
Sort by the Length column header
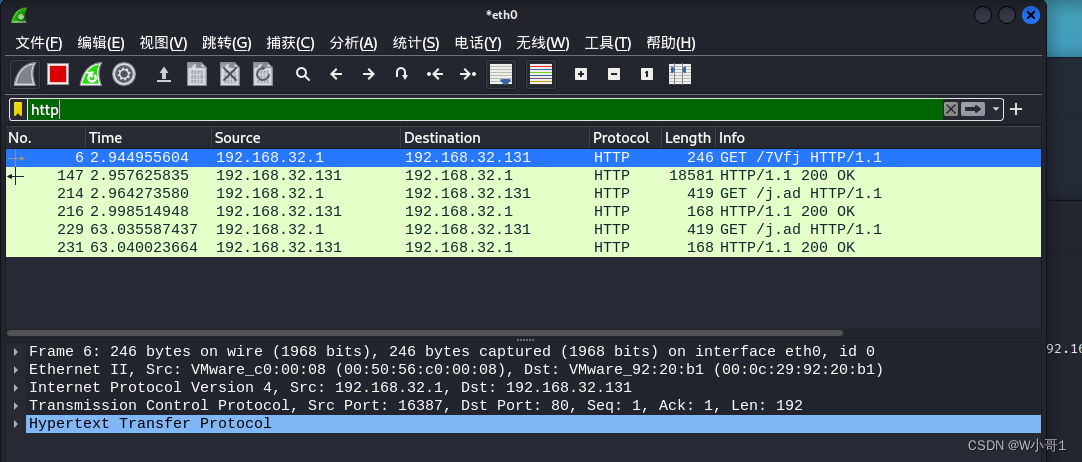688,138
